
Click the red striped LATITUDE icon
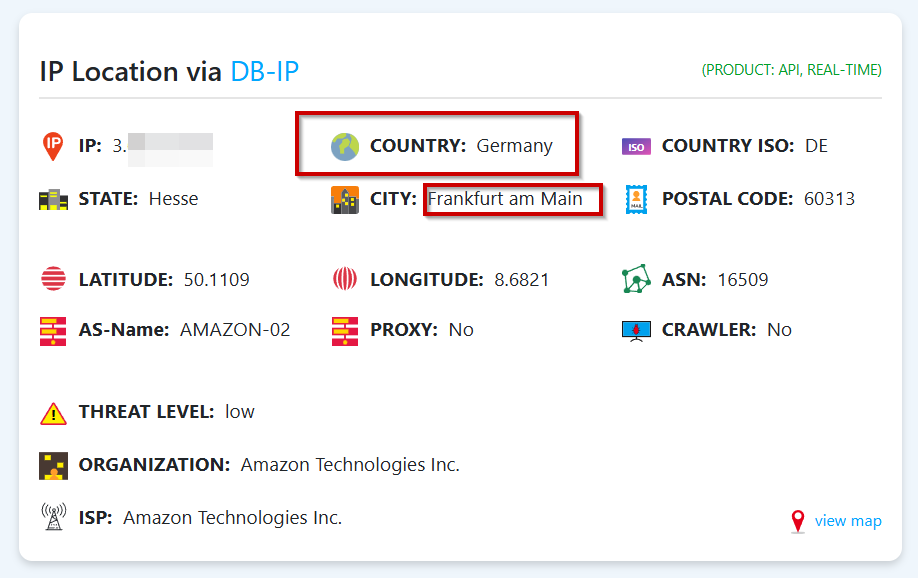(53, 279)
